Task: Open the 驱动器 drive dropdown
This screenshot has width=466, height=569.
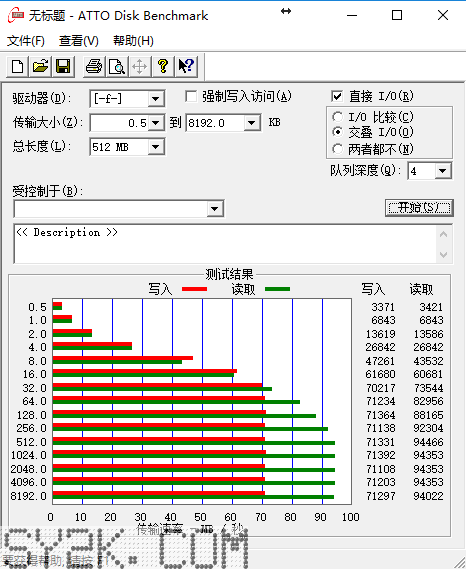Action: 156,99
